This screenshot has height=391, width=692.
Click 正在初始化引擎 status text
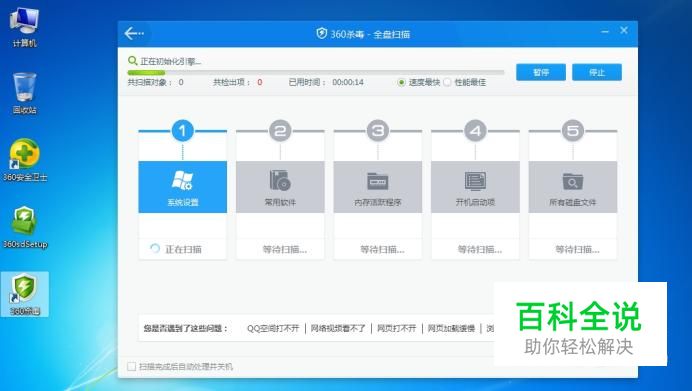[170, 61]
